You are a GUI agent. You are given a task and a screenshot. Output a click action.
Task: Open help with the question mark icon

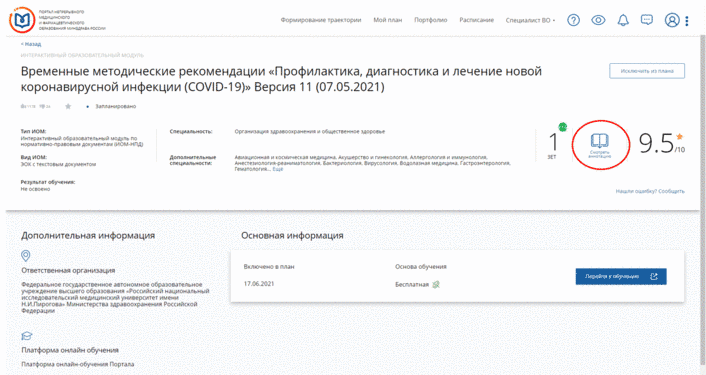point(573,20)
